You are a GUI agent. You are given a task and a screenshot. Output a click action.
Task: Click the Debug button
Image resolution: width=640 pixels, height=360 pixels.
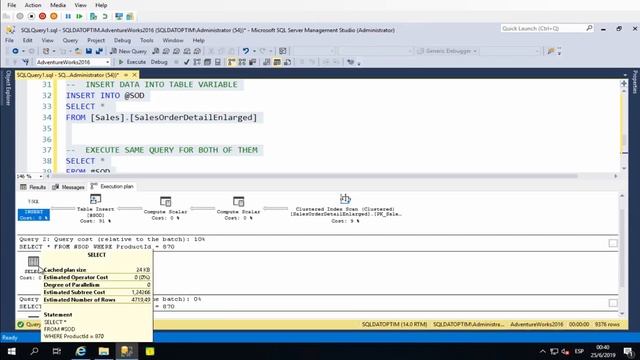pyautogui.click(x=159, y=62)
